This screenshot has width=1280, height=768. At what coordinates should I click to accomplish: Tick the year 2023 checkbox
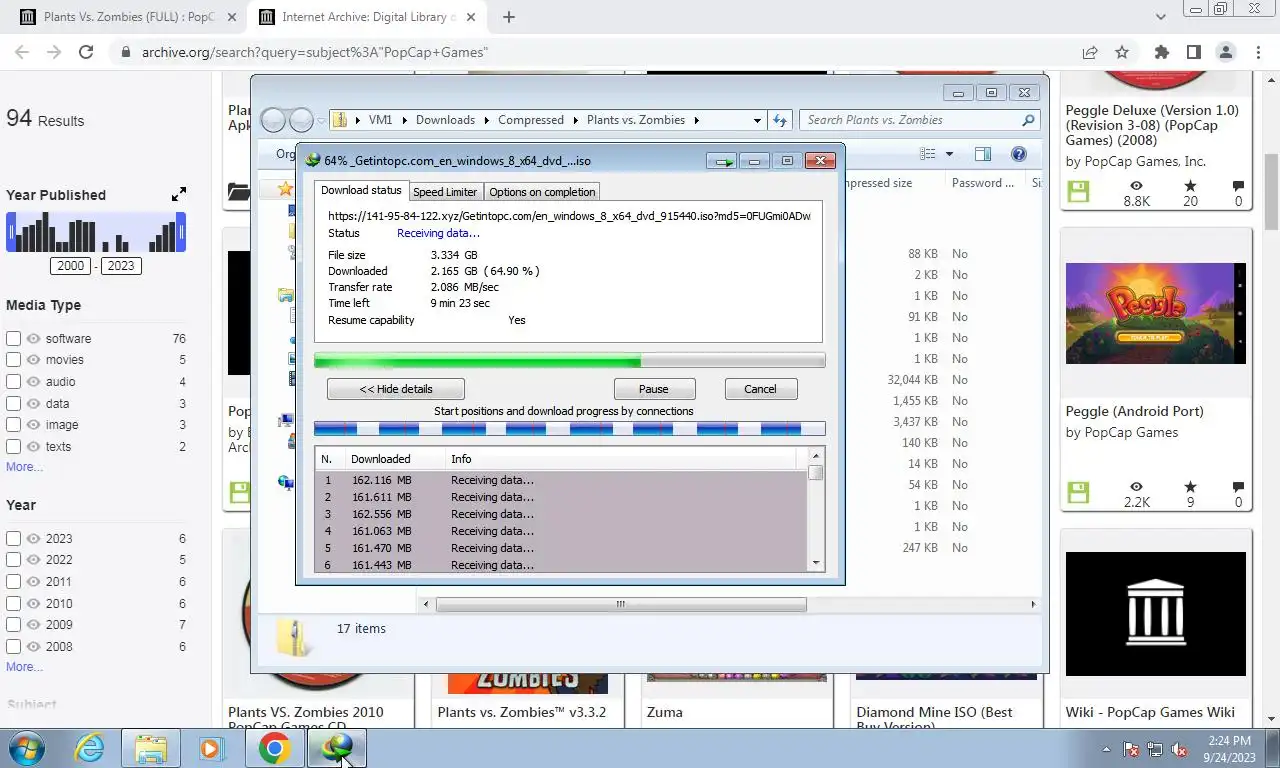(x=13, y=538)
